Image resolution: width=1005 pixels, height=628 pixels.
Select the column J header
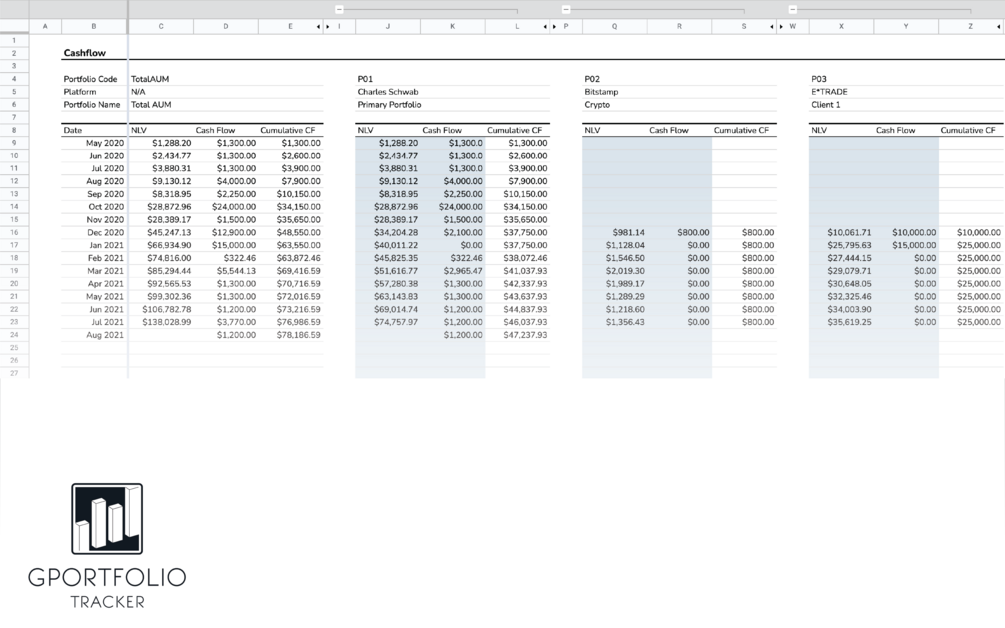click(x=388, y=26)
